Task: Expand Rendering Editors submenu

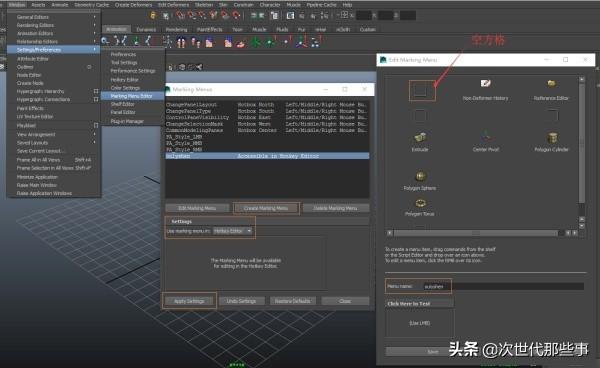Action: (95, 25)
